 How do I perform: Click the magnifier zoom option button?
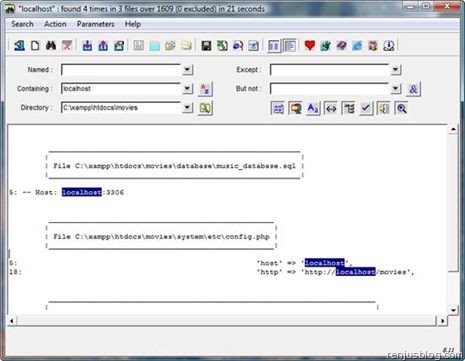(x=401, y=108)
